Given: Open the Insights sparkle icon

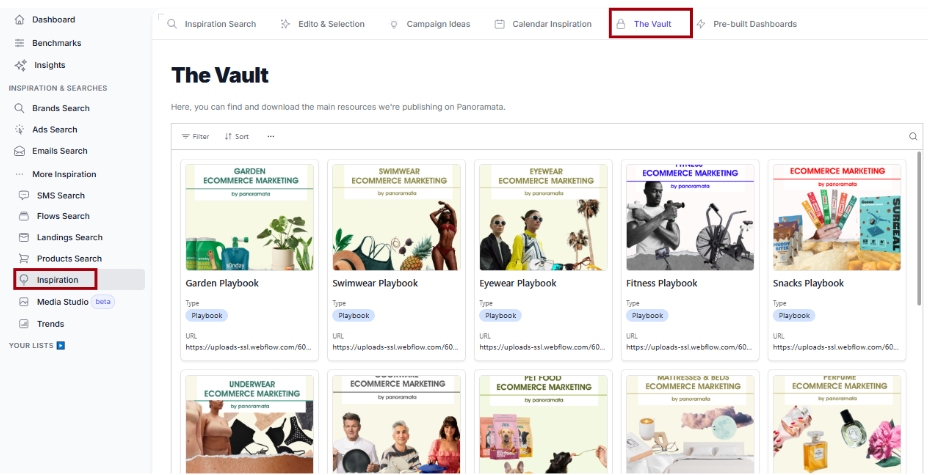Looking at the screenshot, I should click(20, 65).
